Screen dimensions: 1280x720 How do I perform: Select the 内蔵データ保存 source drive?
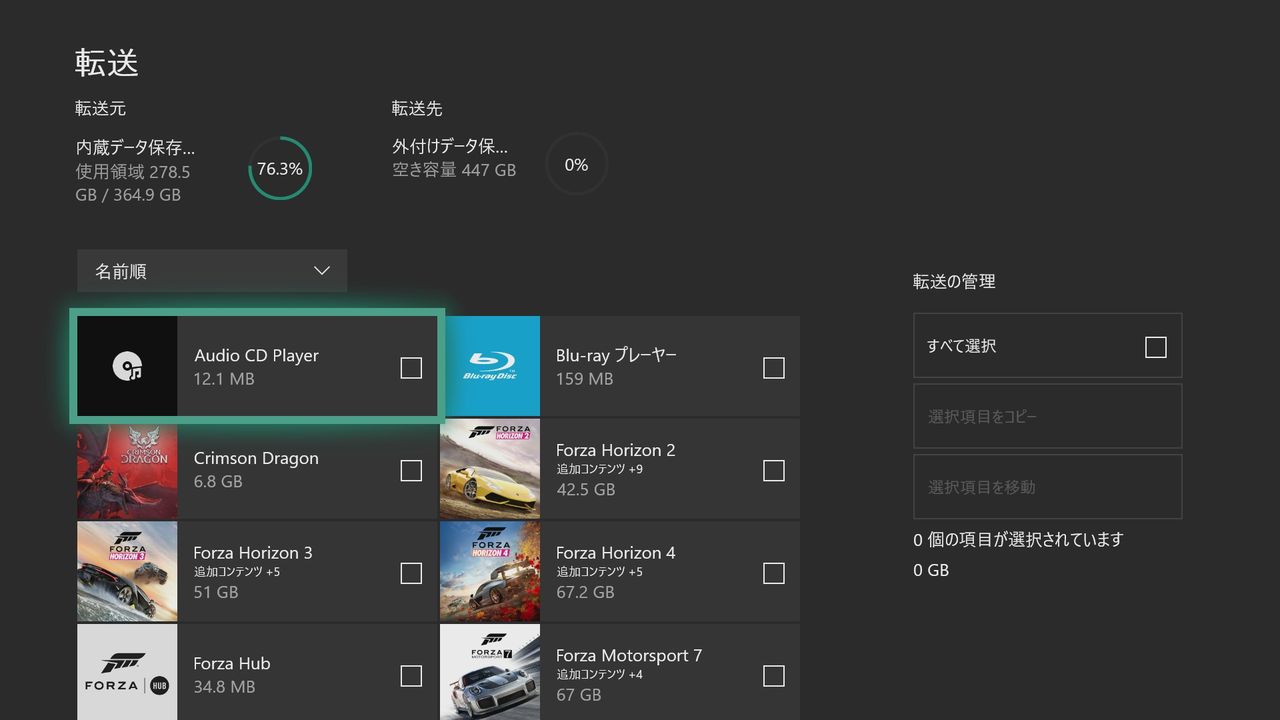coord(136,147)
